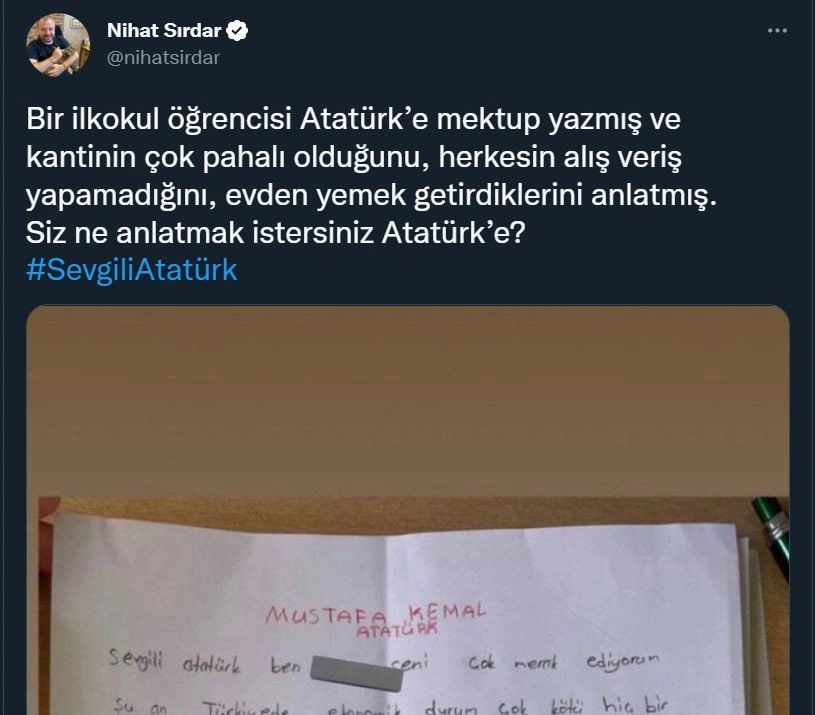
Task: Click the handwritten word "ediyorum"
Action: pyautogui.click(x=622, y=661)
